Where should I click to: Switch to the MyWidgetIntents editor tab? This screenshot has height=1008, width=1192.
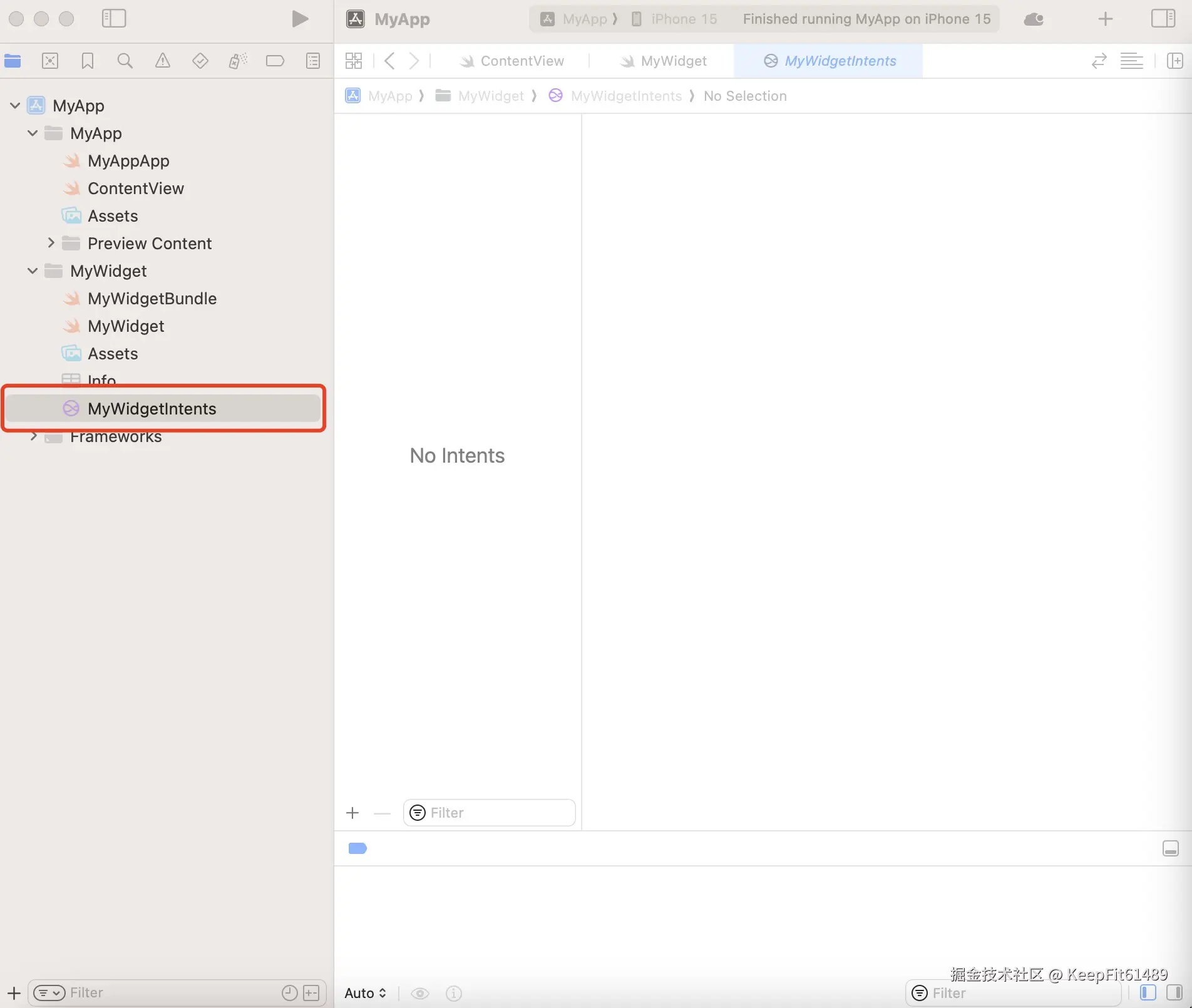829,61
